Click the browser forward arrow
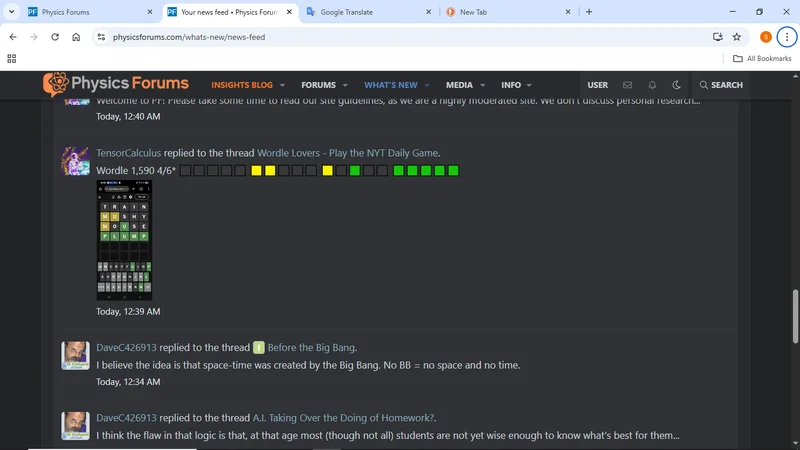 pyautogui.click(x=34, y=37)
